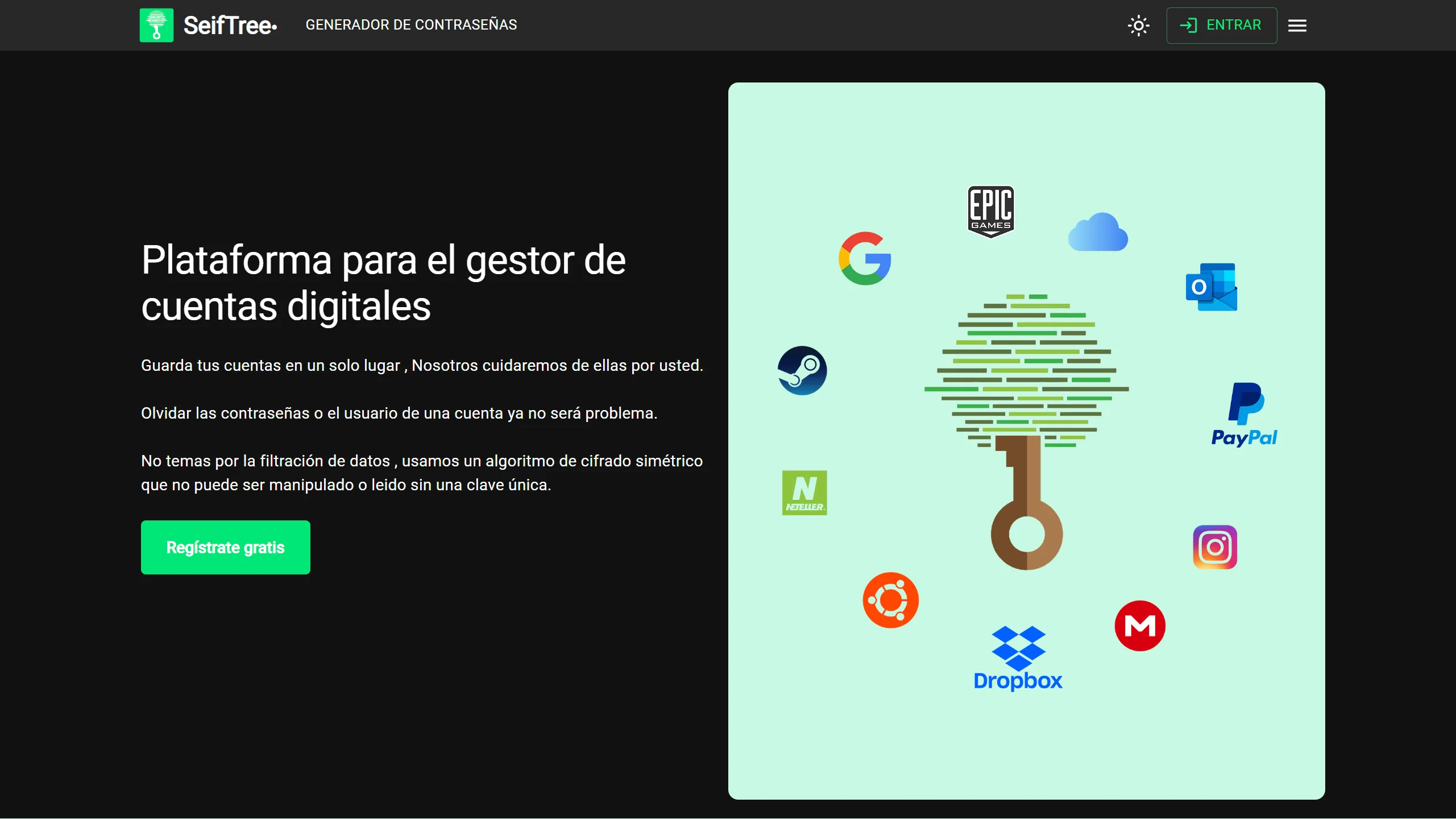Click the SeifTree green tree logo icon
This screenshot has height=819, width=1456.
coord(156,25)
